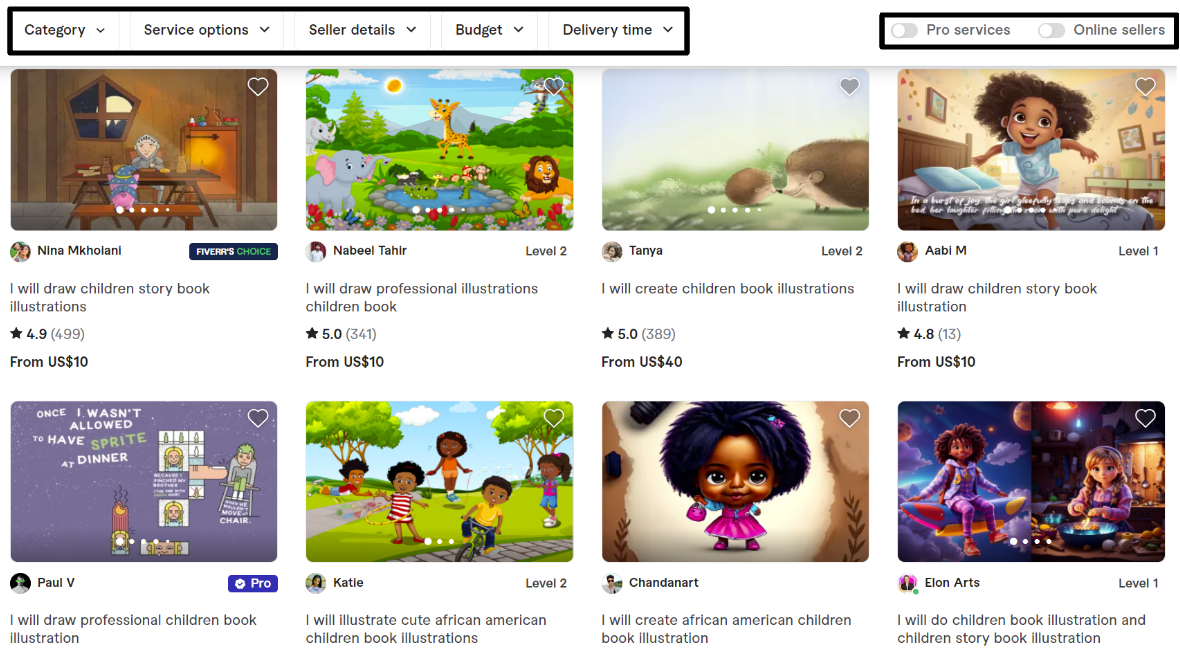
Task: Open gig "I will create children book illustrations"
Action: tap(728, 288)
